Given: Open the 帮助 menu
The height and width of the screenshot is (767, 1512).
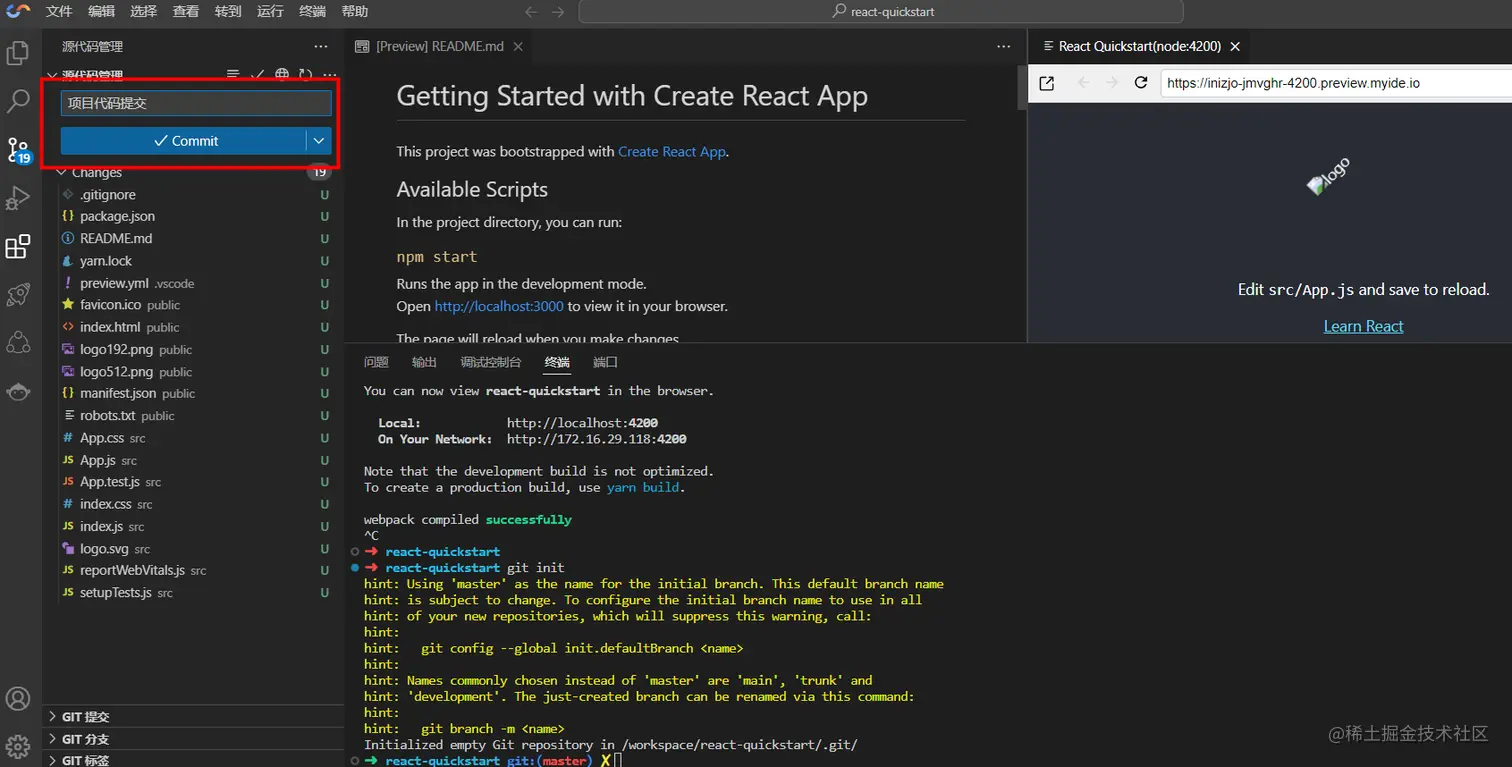Looking at the screenshot, I should [355, 12].
